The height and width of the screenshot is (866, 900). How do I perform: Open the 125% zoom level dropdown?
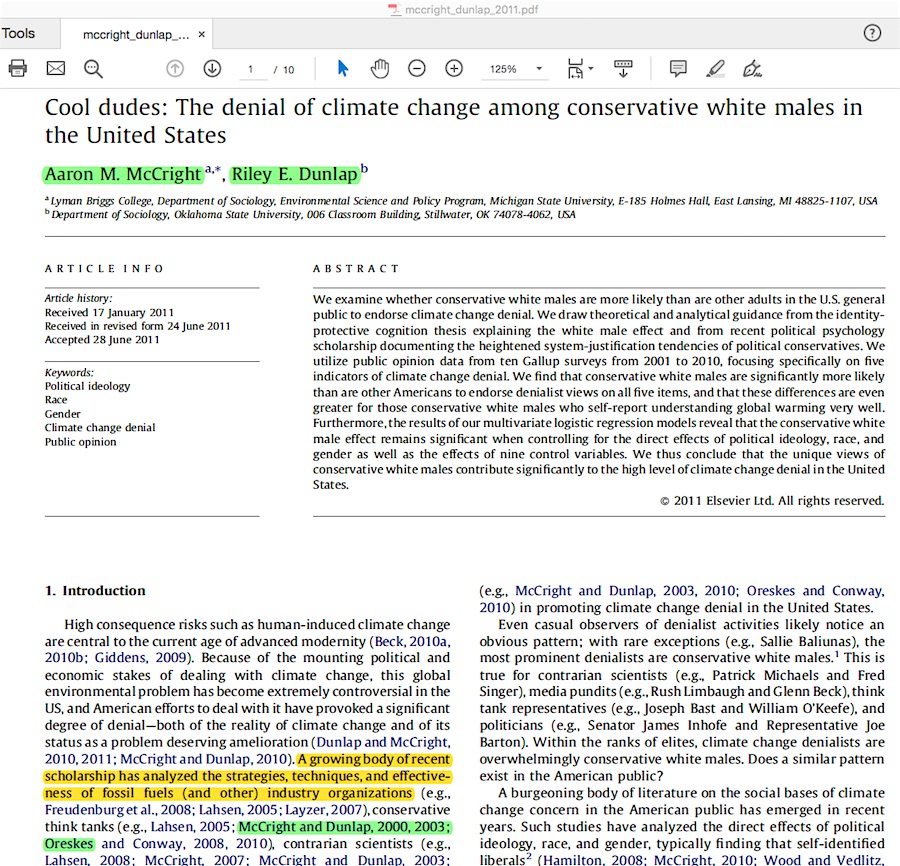(540, 69)
